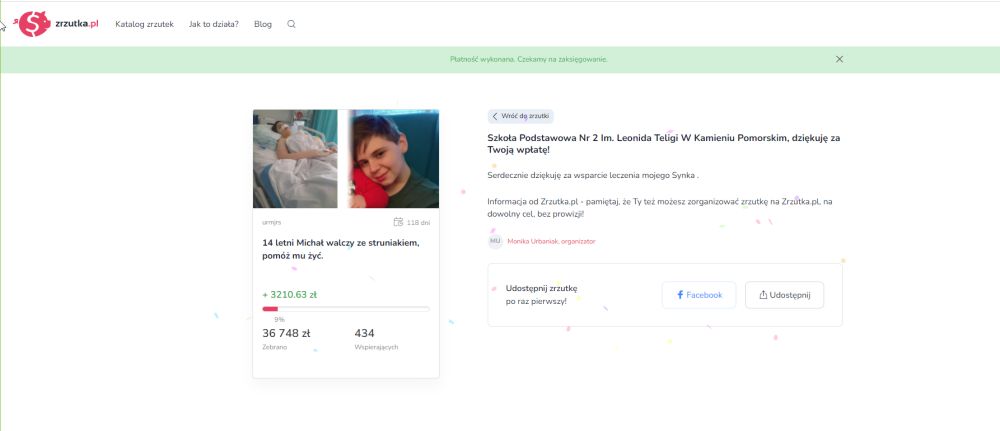The image size is (1000, 431).
Task: Click the 9% fundraising progress bar
Action: pyautogui.click(x=346, y=309)
